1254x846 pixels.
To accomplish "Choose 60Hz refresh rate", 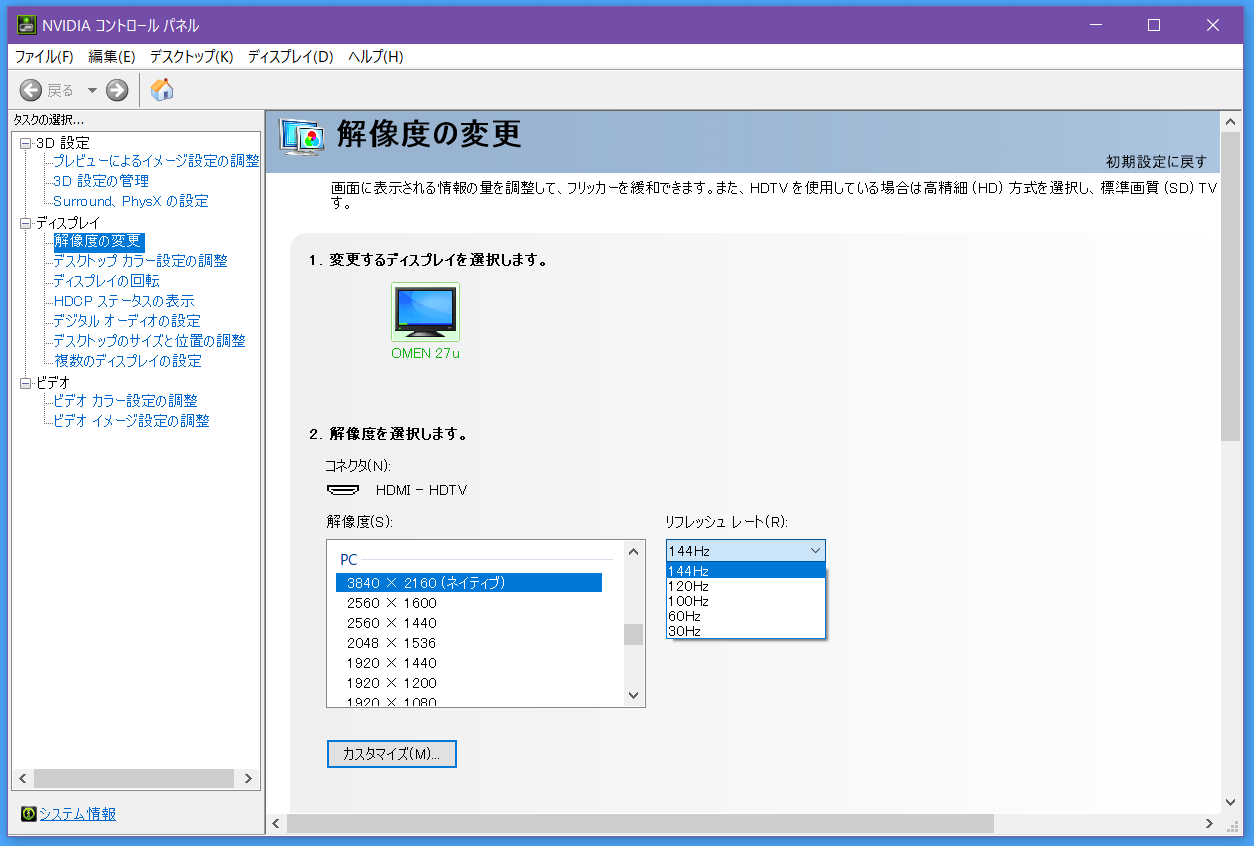I will pos(746,616).
